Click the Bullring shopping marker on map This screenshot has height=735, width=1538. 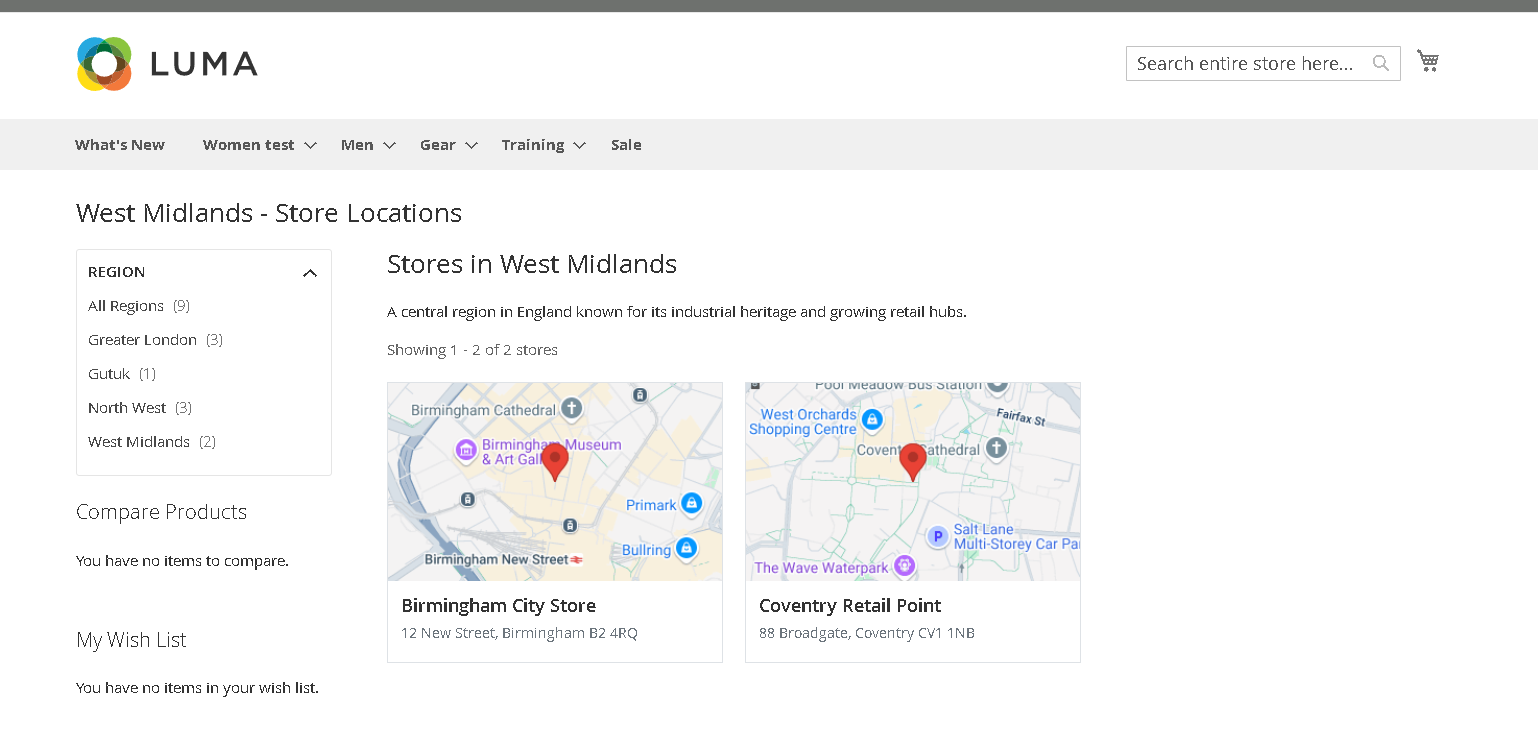tap(686, 548)
